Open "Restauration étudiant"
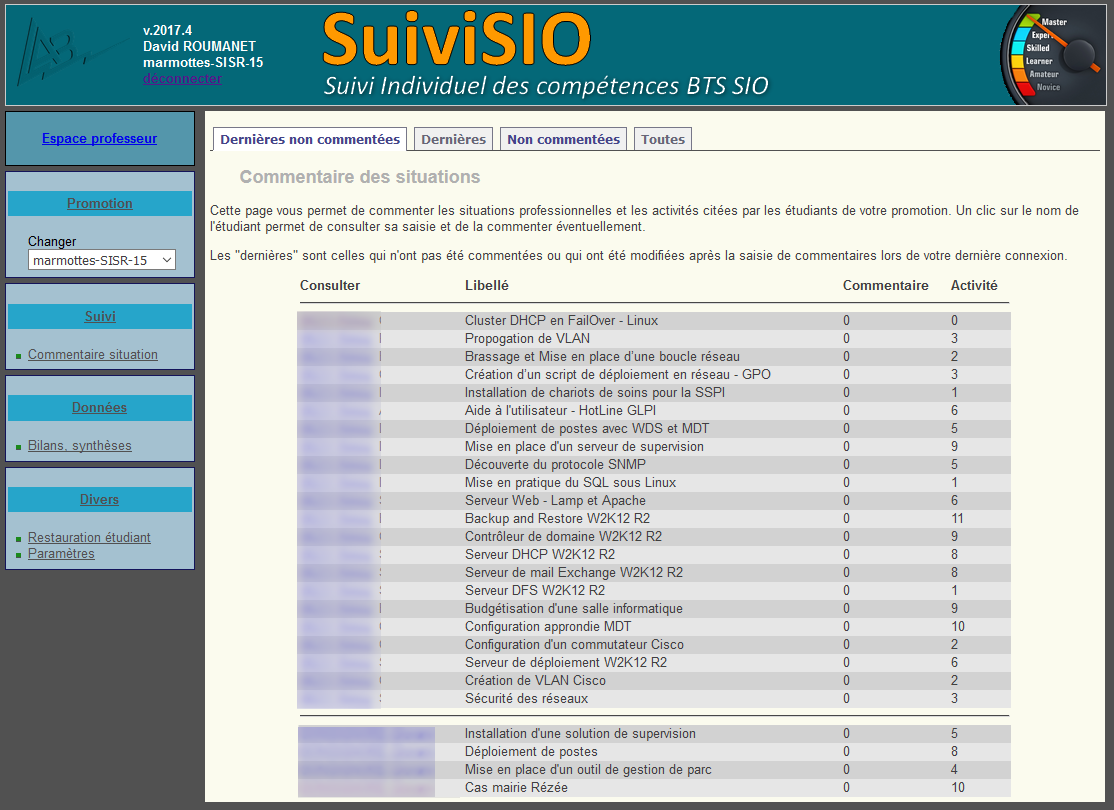 [89, 536]
